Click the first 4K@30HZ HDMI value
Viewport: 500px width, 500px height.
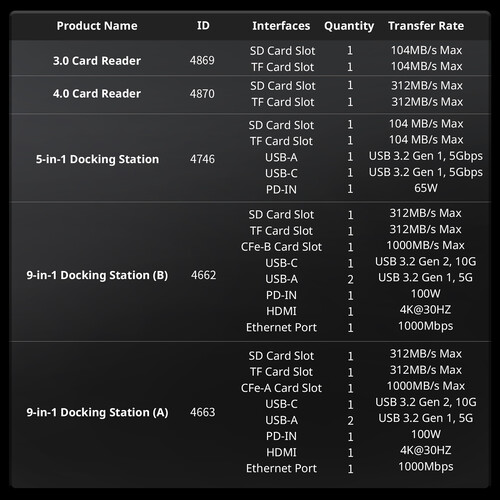(426, 310)
